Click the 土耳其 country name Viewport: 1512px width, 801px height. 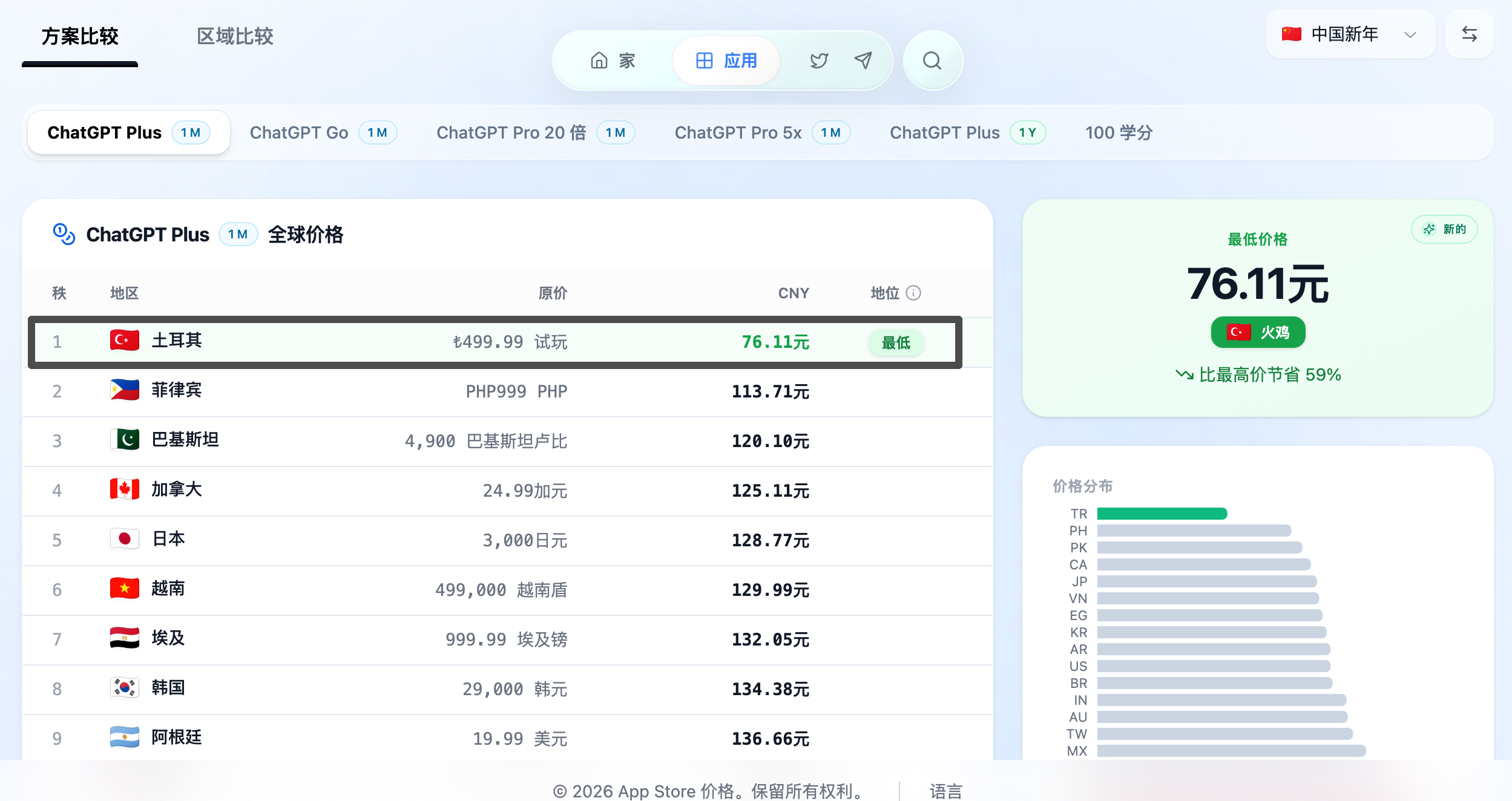[x=177, y=340]
